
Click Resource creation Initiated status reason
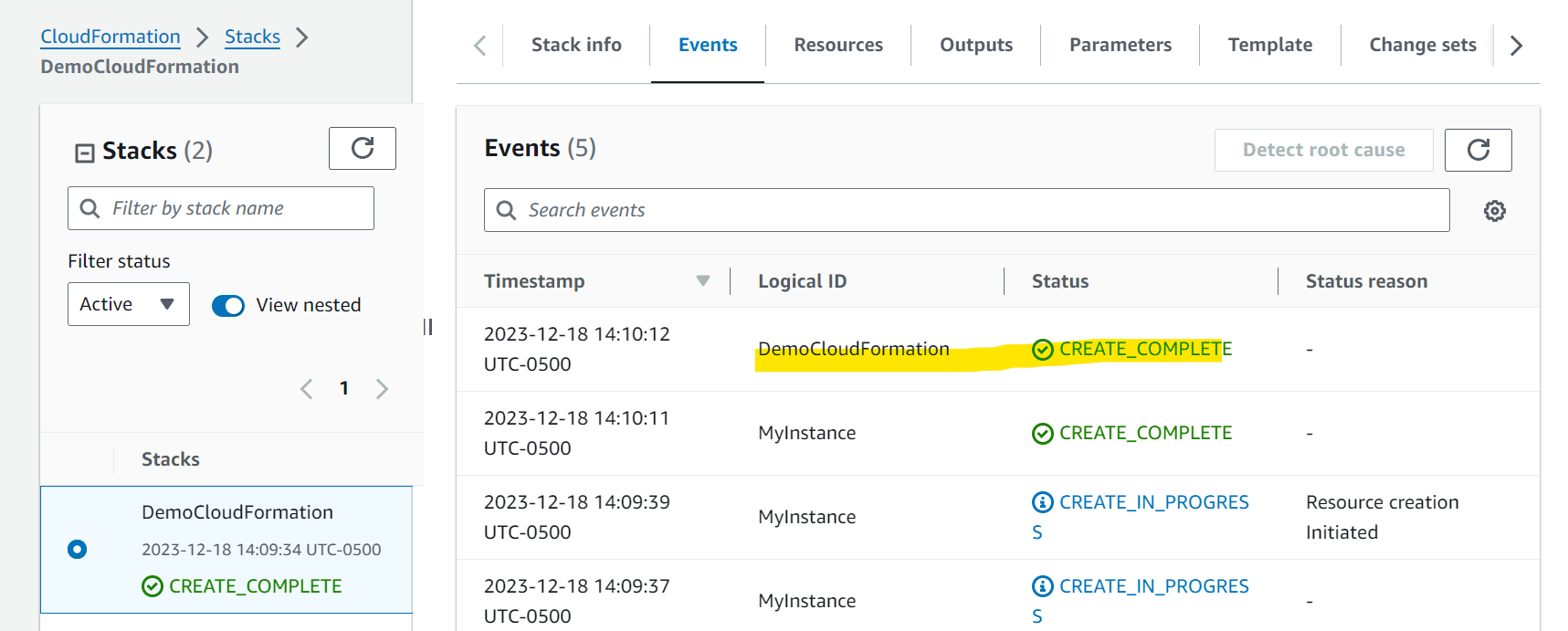pos(1383,517)
